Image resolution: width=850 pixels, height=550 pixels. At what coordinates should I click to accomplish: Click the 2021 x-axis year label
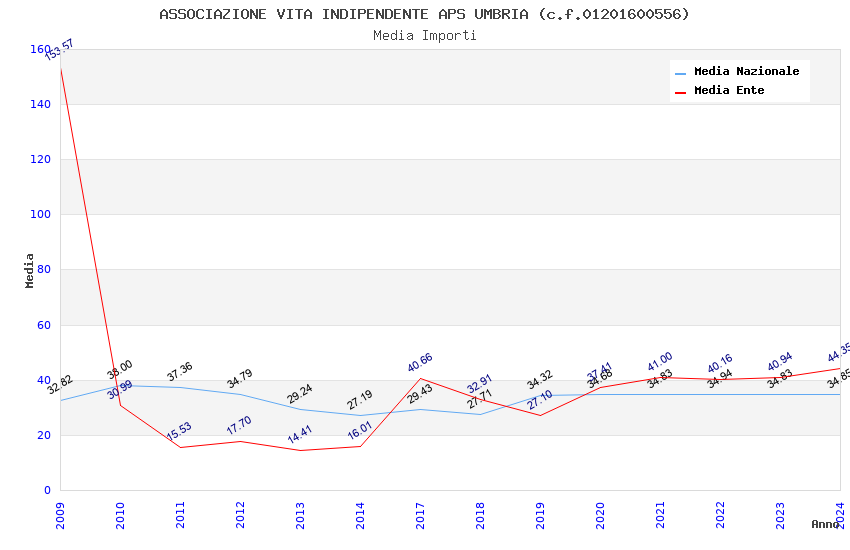coord(660,515)
